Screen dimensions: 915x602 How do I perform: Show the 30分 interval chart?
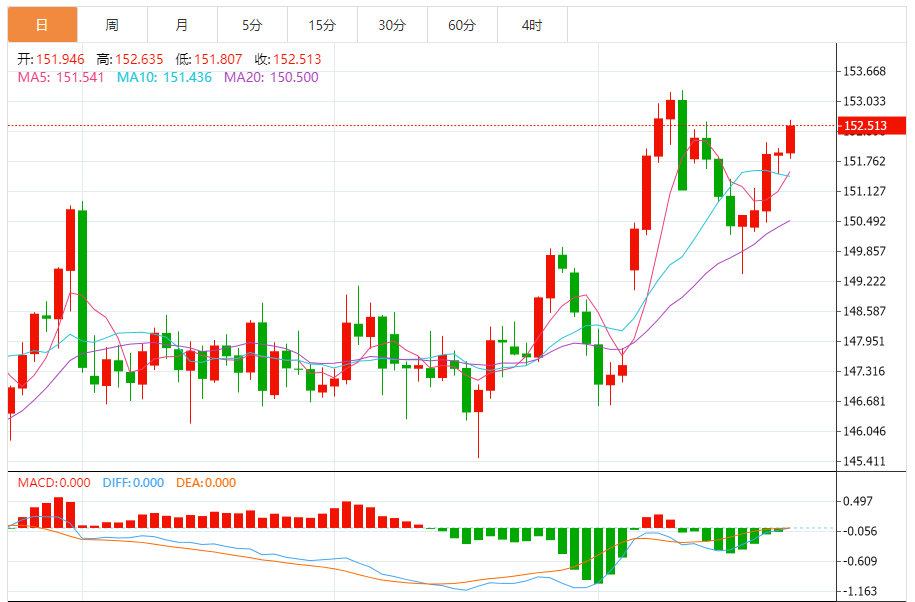pos(392,25)
